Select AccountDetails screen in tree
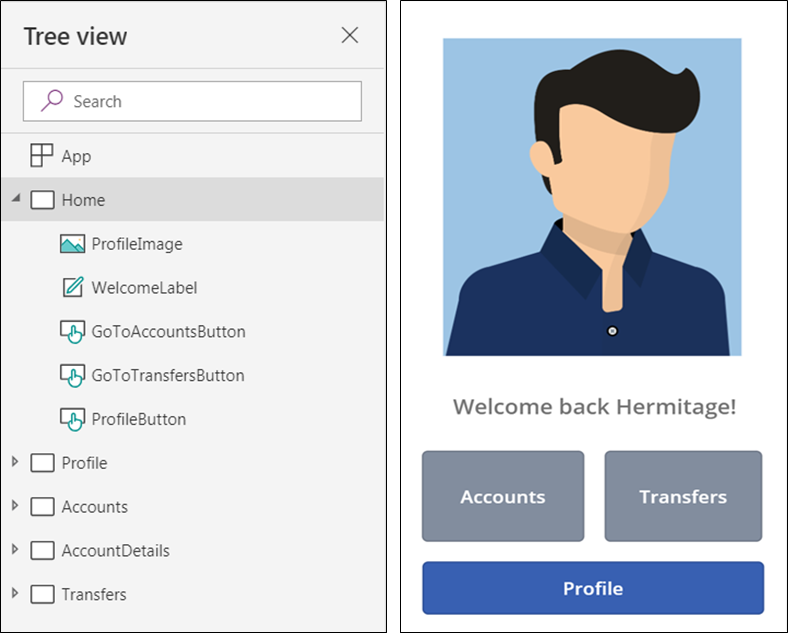This screenshot has width=788, height=633. tap(116, 551)
